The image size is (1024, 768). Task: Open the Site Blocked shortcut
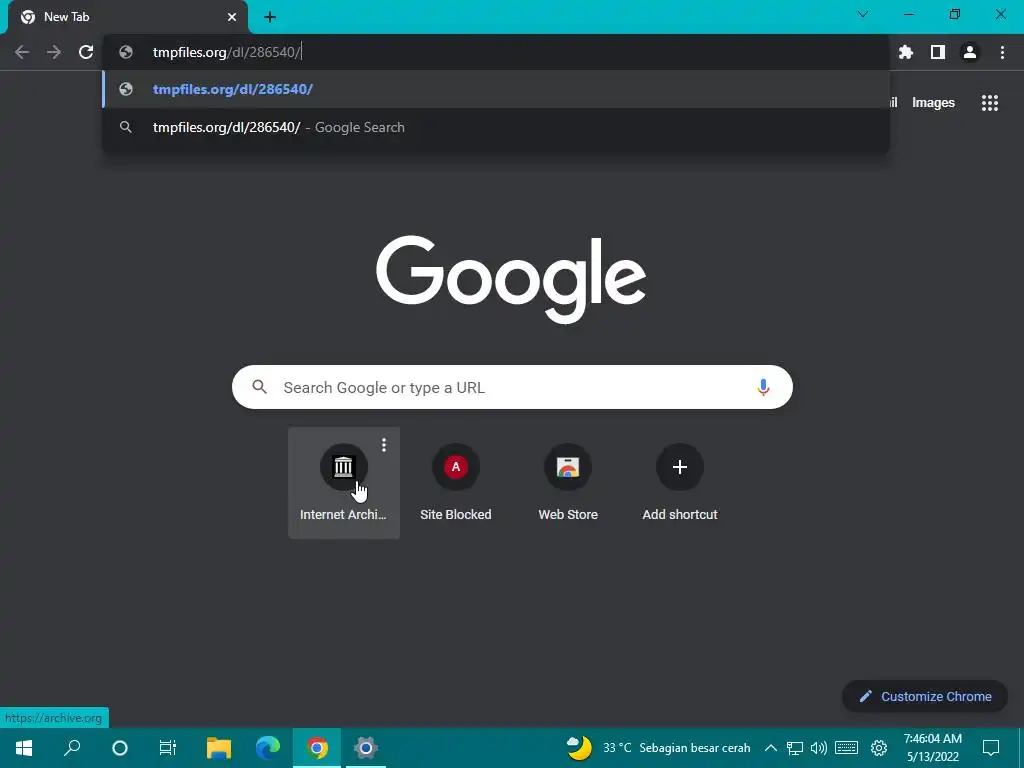(456, 482)
